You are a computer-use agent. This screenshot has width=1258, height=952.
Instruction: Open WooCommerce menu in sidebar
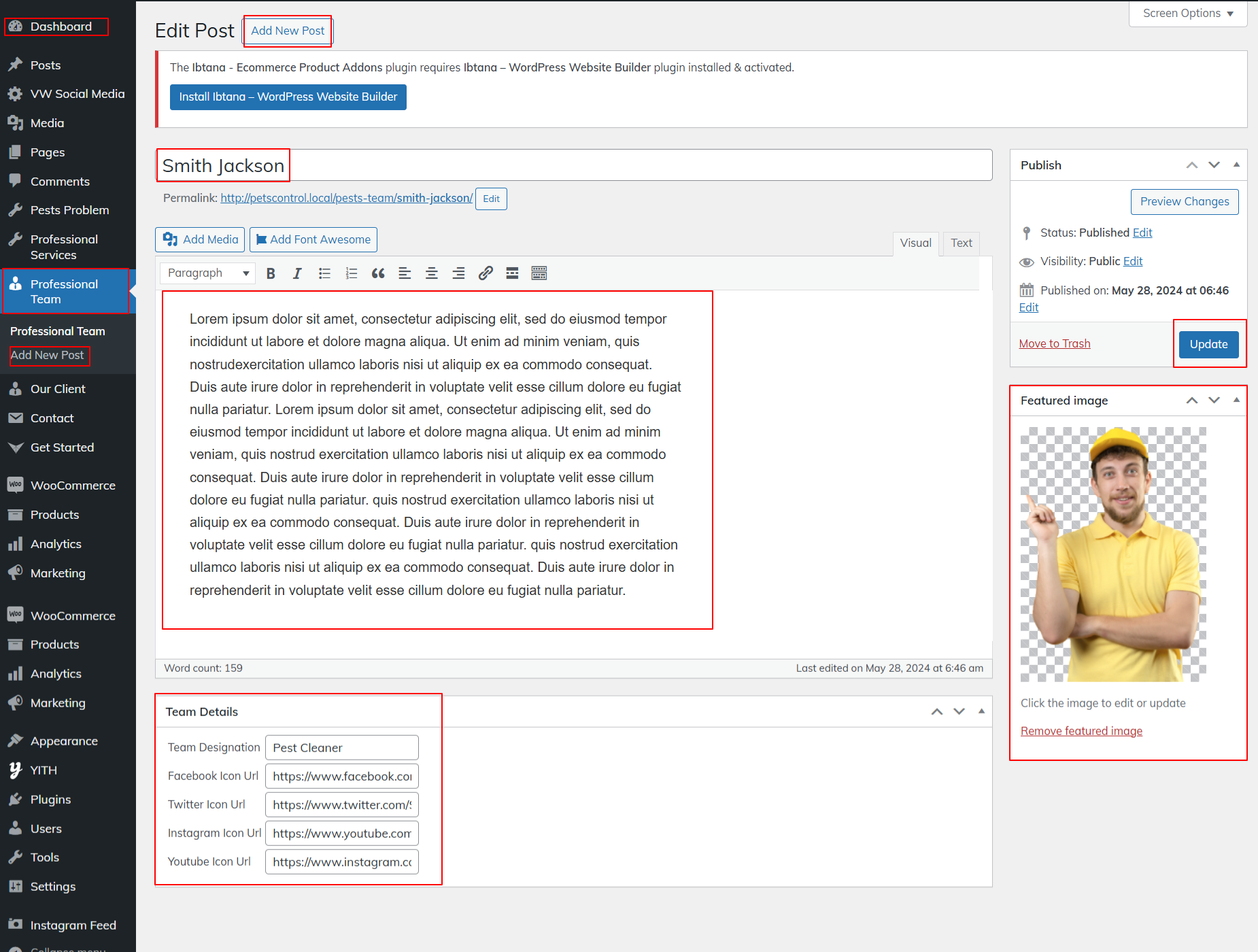[73, 486]
